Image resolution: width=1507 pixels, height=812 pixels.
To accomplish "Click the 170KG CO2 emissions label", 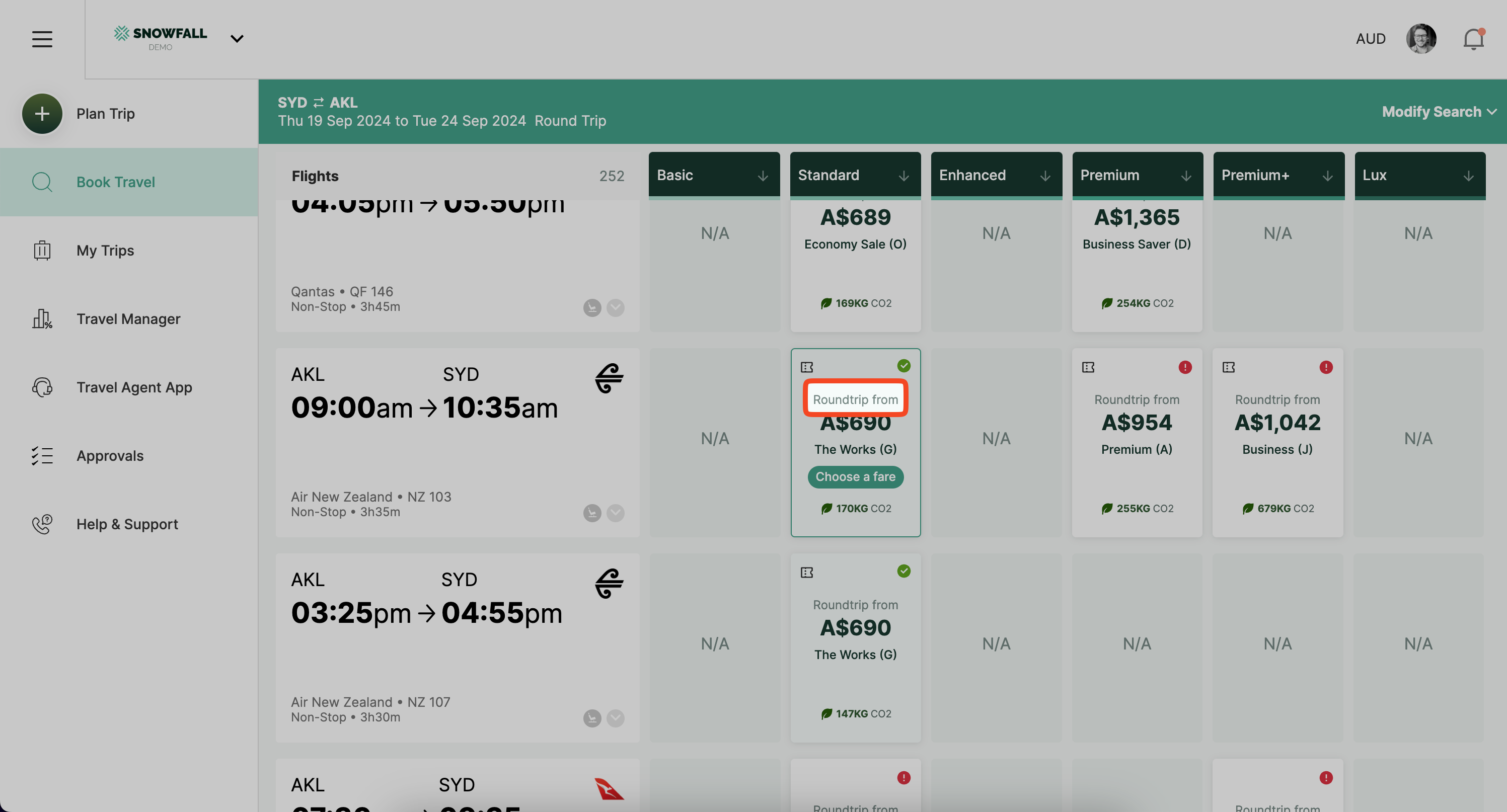I will click(x=856, y=509).
